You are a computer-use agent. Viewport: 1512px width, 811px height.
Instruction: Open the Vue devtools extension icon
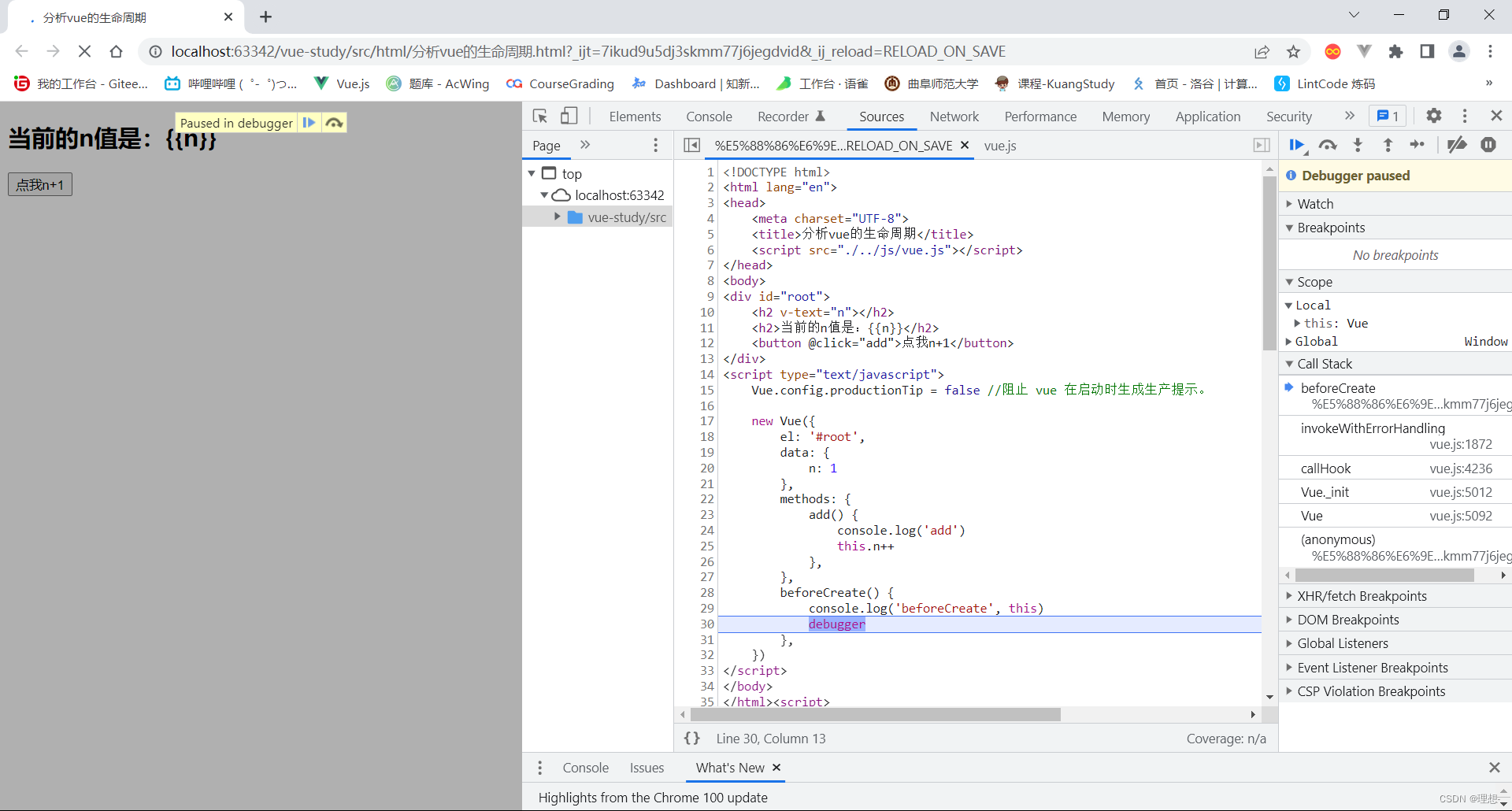[1364, 51]
